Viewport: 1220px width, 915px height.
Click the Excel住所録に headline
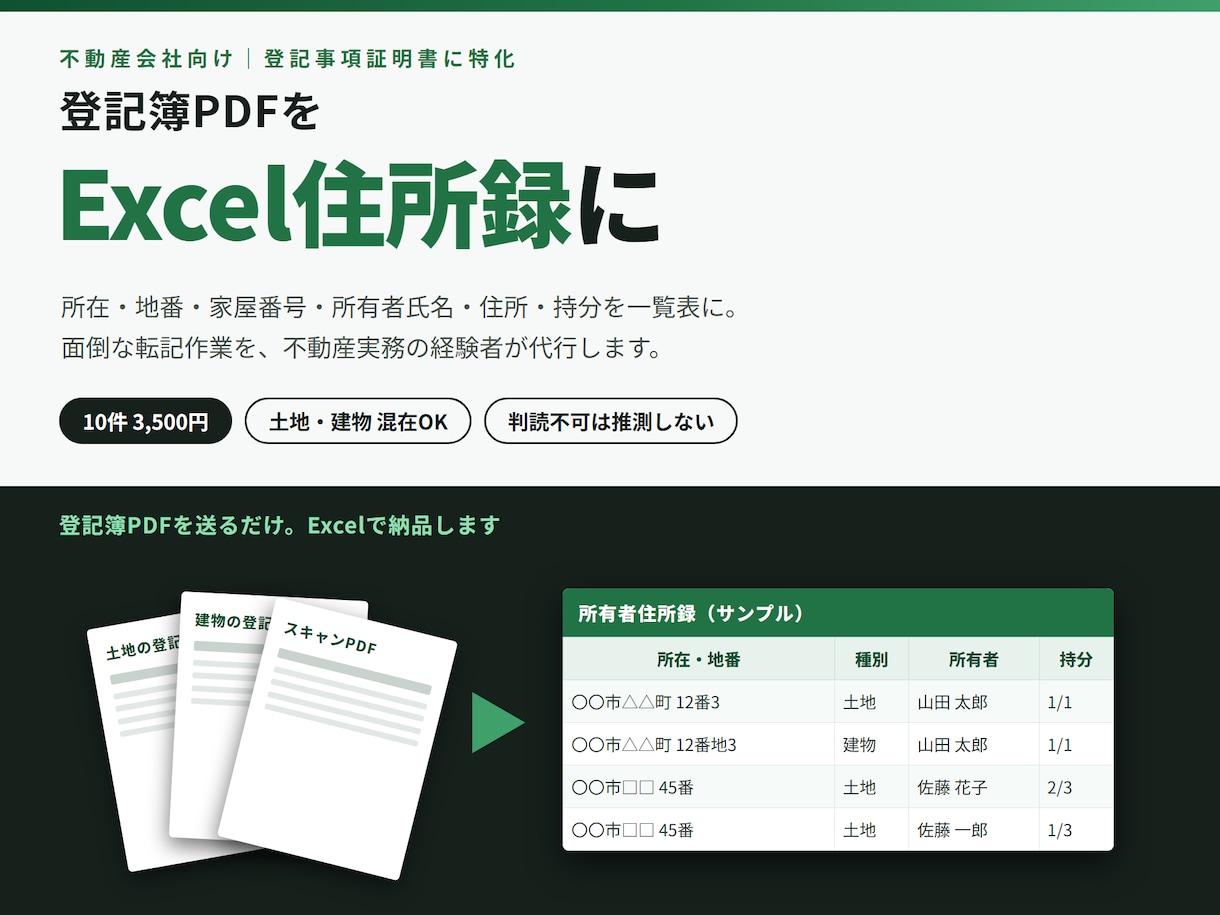click(360, 206)
